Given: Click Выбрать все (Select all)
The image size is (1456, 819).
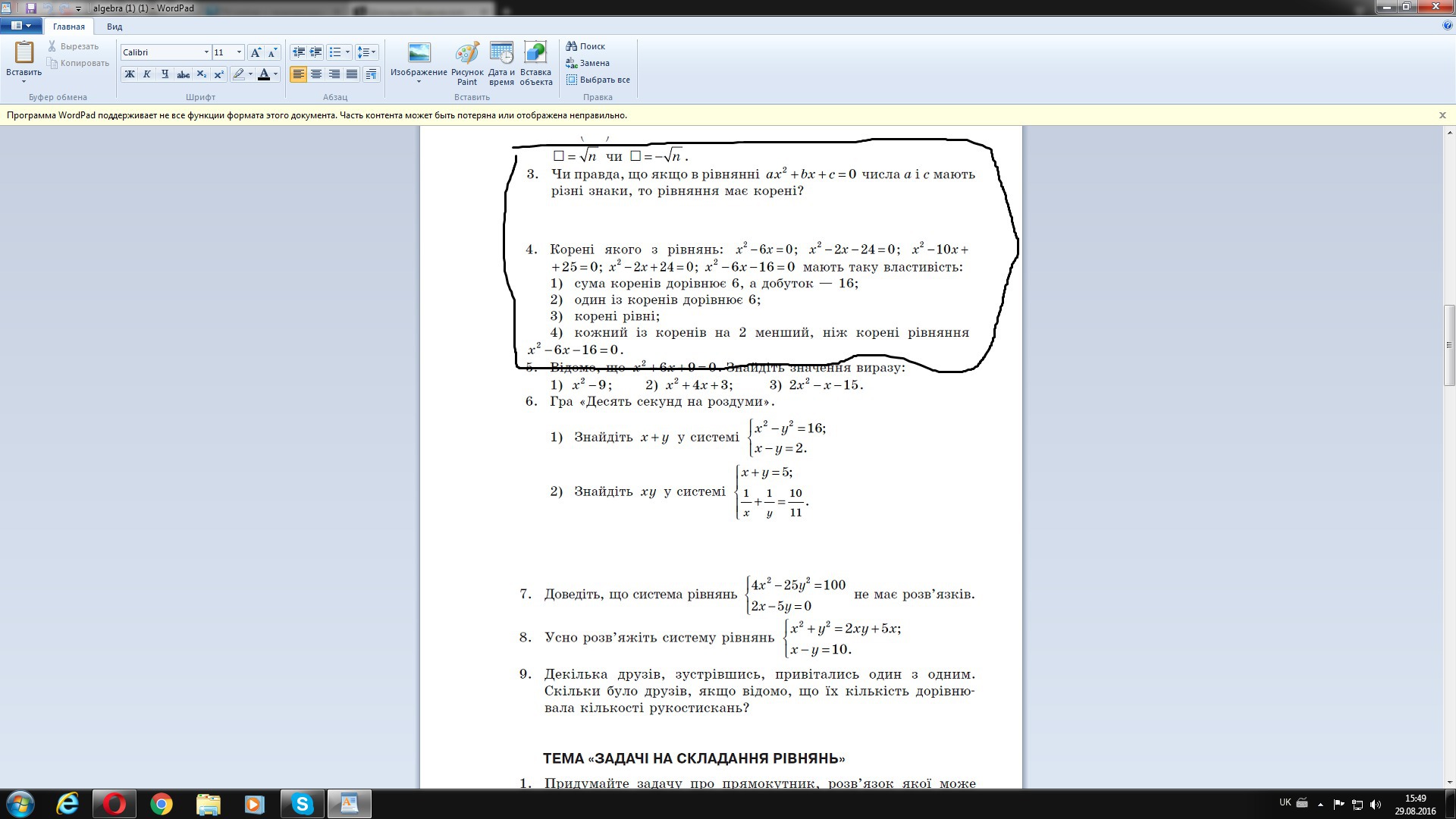Looking at the screenshot, I should tap(598, 80).
